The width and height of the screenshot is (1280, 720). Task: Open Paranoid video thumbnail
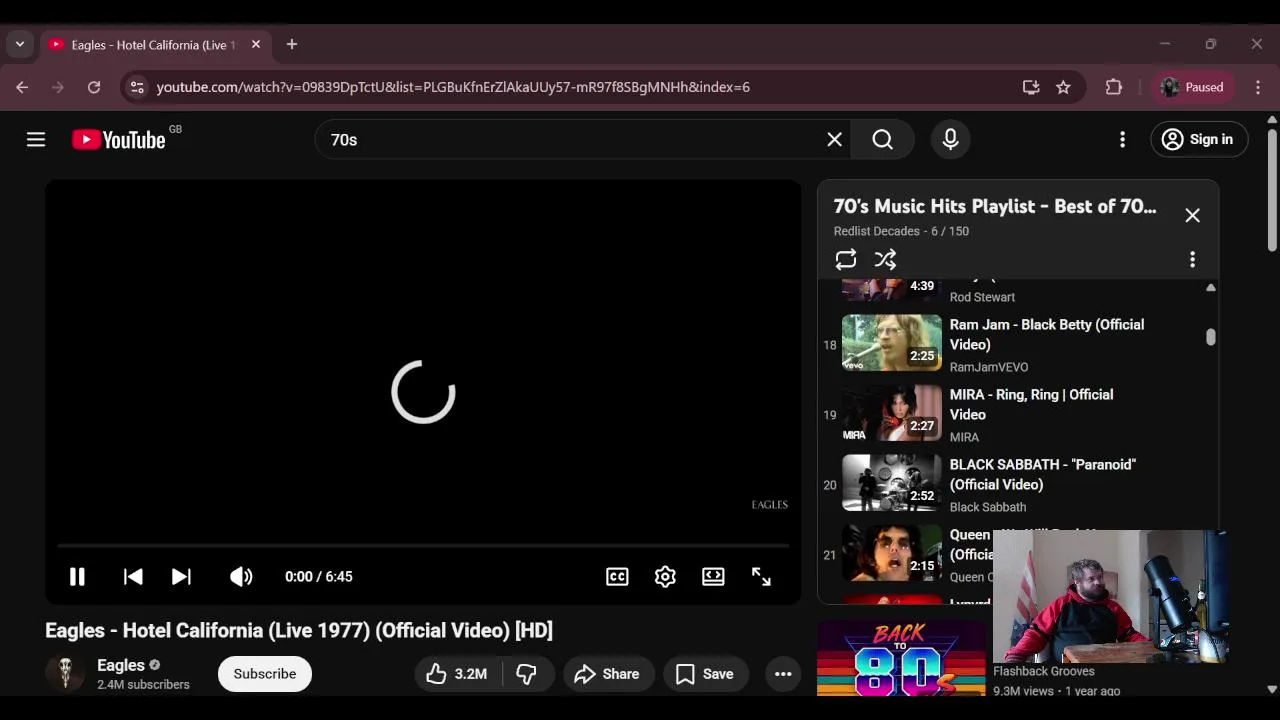(892, 483)
